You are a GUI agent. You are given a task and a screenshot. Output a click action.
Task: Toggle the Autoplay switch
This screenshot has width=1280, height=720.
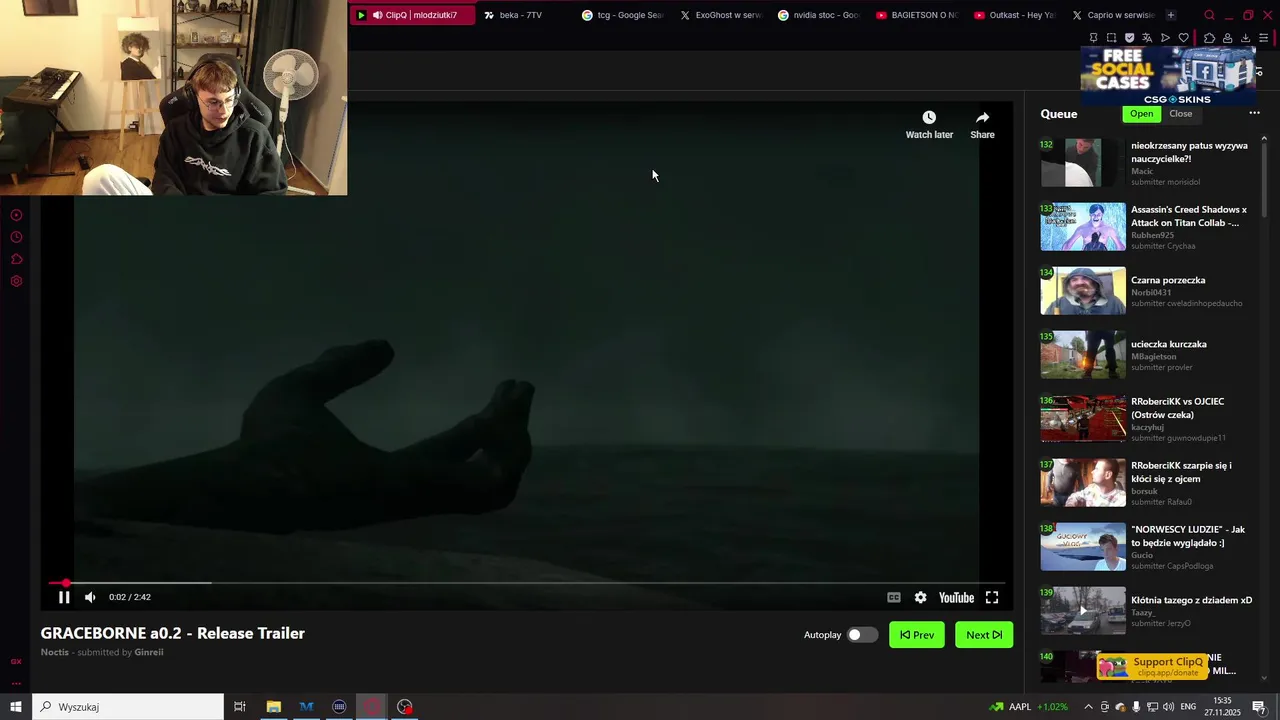(862, 635)
